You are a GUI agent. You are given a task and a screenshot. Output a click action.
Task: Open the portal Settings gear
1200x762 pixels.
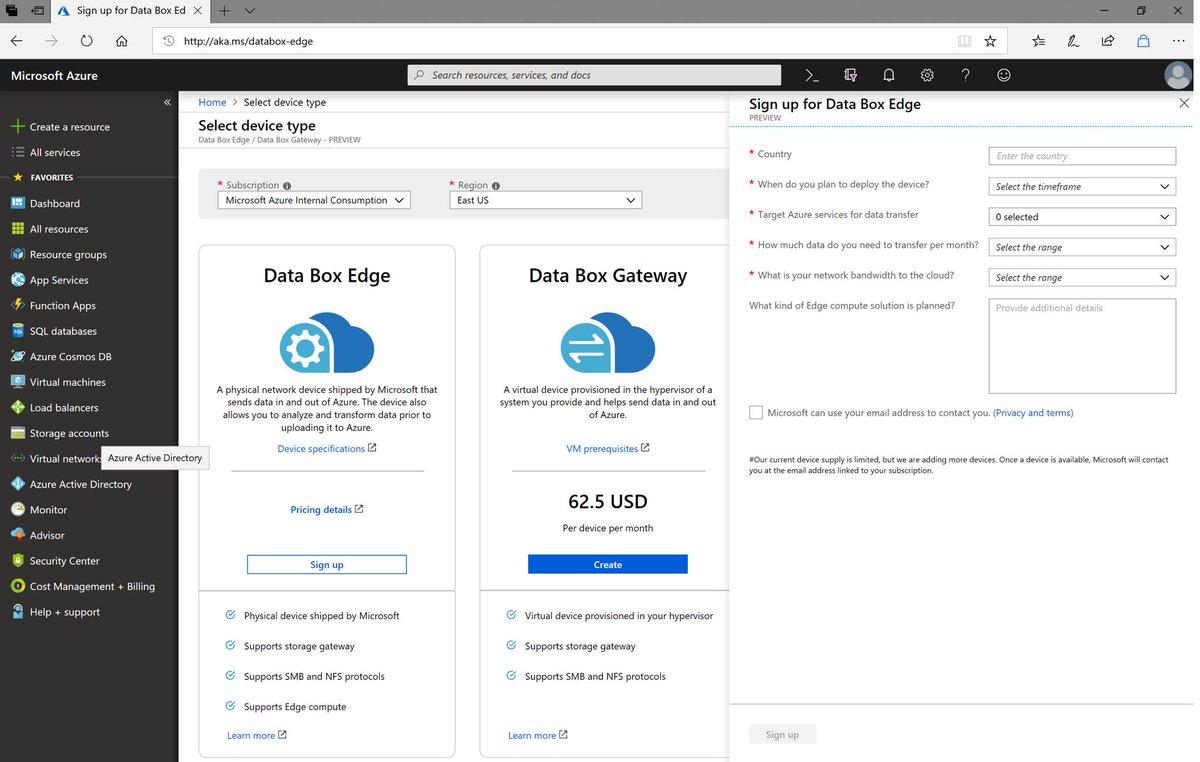click(x=926, y=75)
